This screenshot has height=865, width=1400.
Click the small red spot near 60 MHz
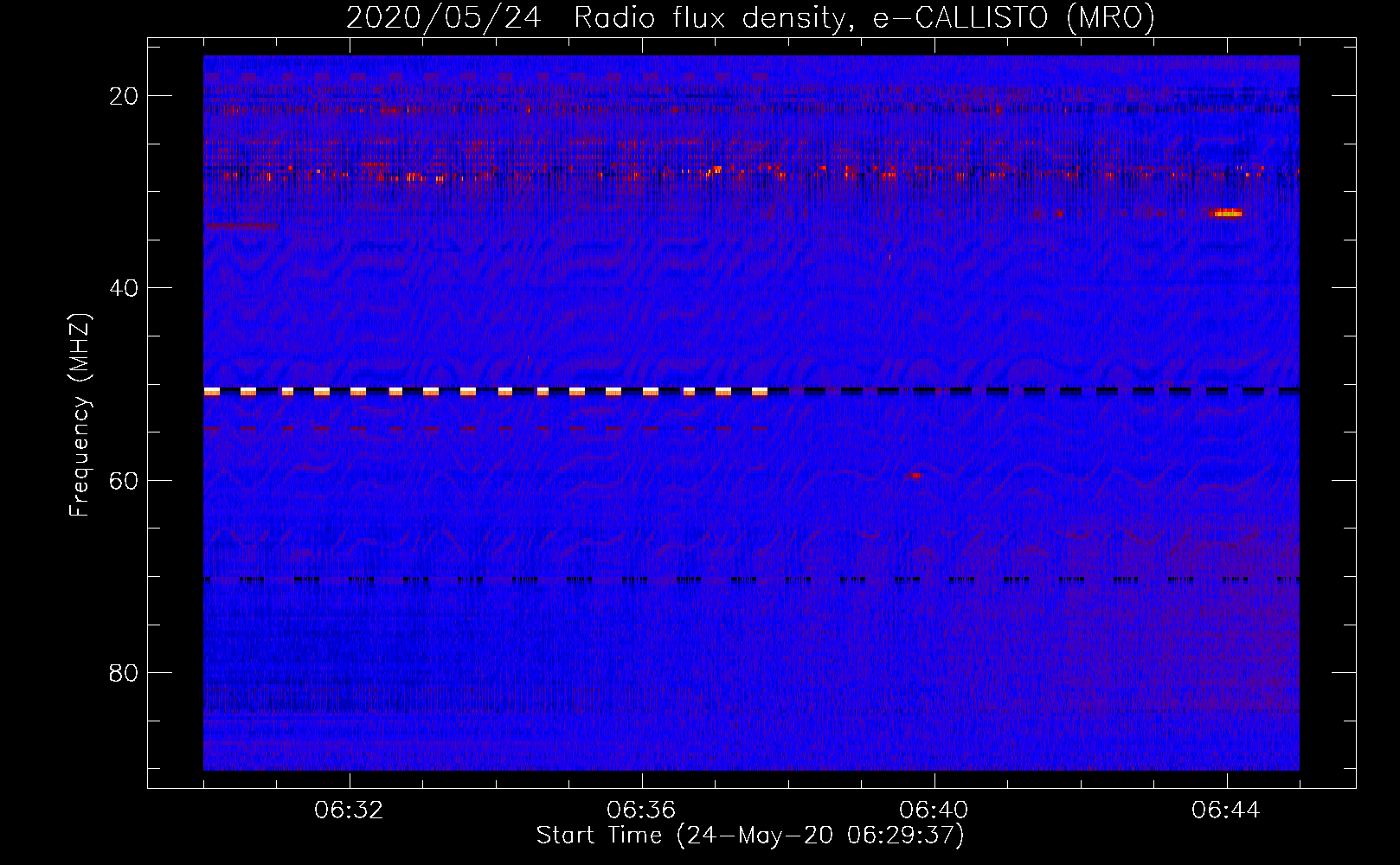[915, 475]
